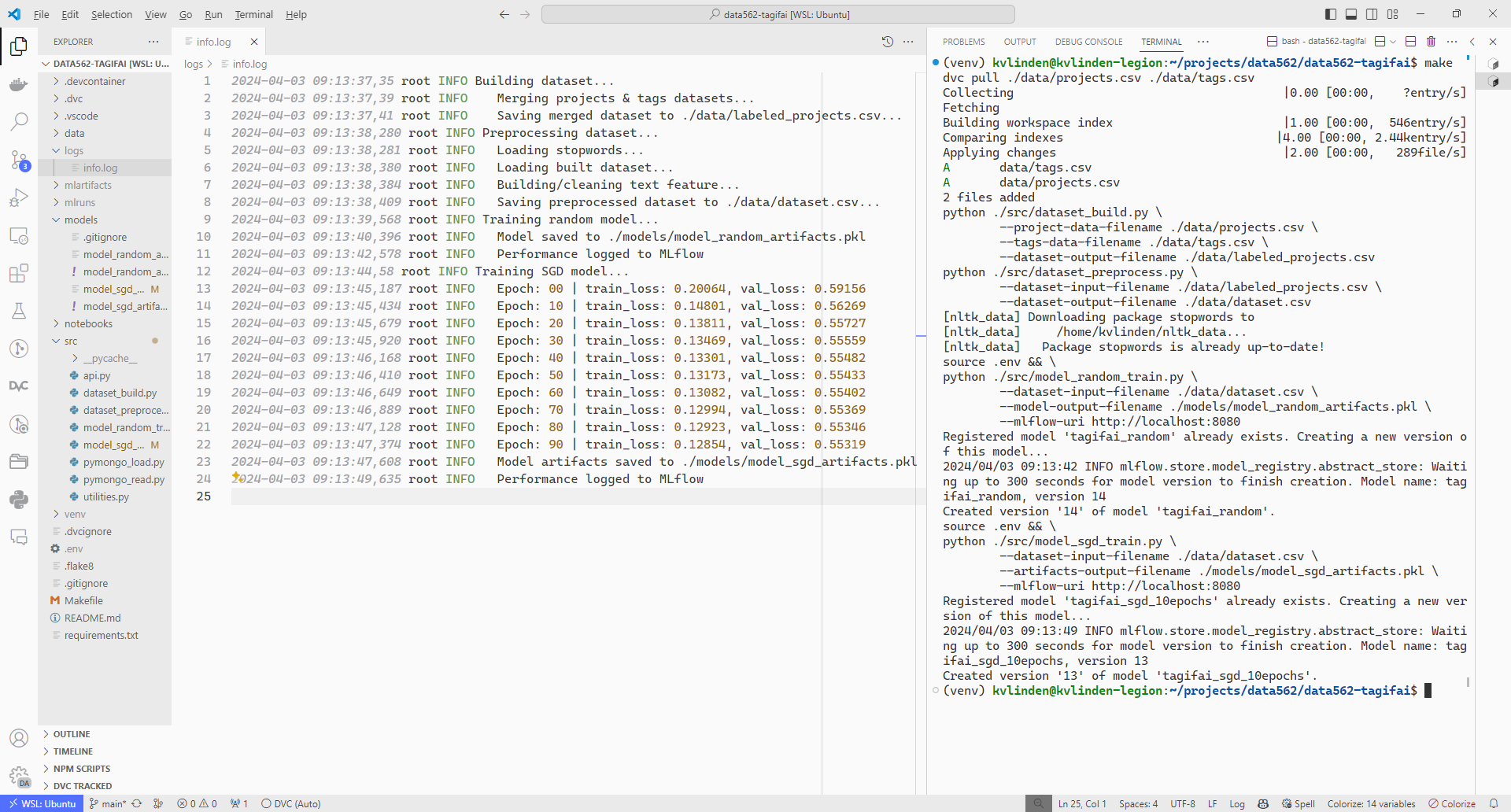
Task: Collapse the models folder
Action: [x=80, y=220]
